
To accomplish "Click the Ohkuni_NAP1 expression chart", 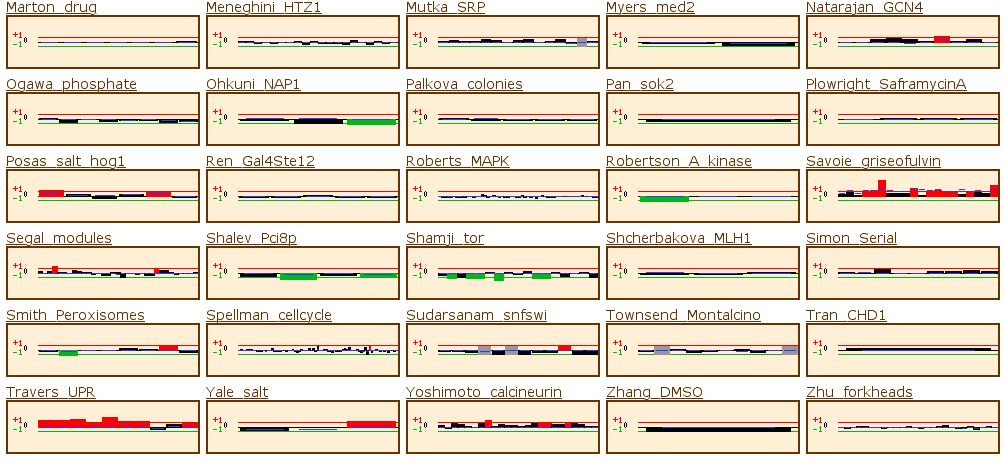I will (303, 119).
